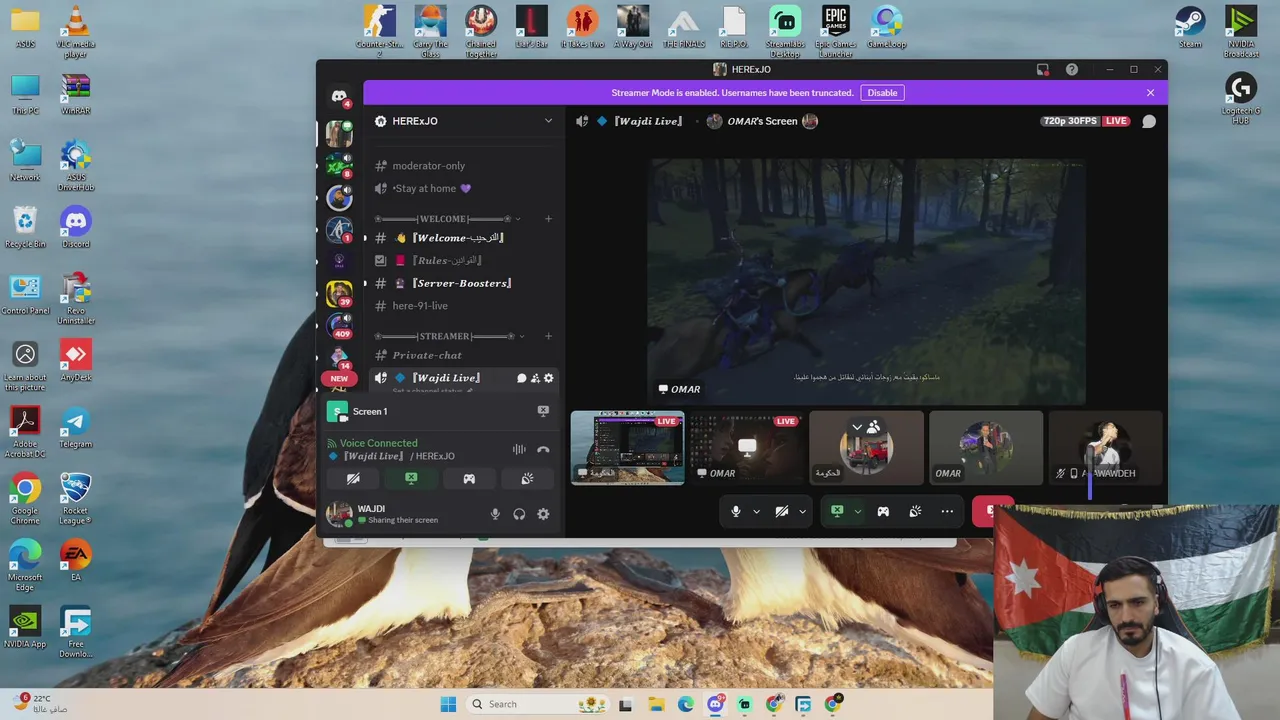The image size is (1280, 720).
Task: Disconnect from voice with hang-up icon
Action: tap(543, 450)
